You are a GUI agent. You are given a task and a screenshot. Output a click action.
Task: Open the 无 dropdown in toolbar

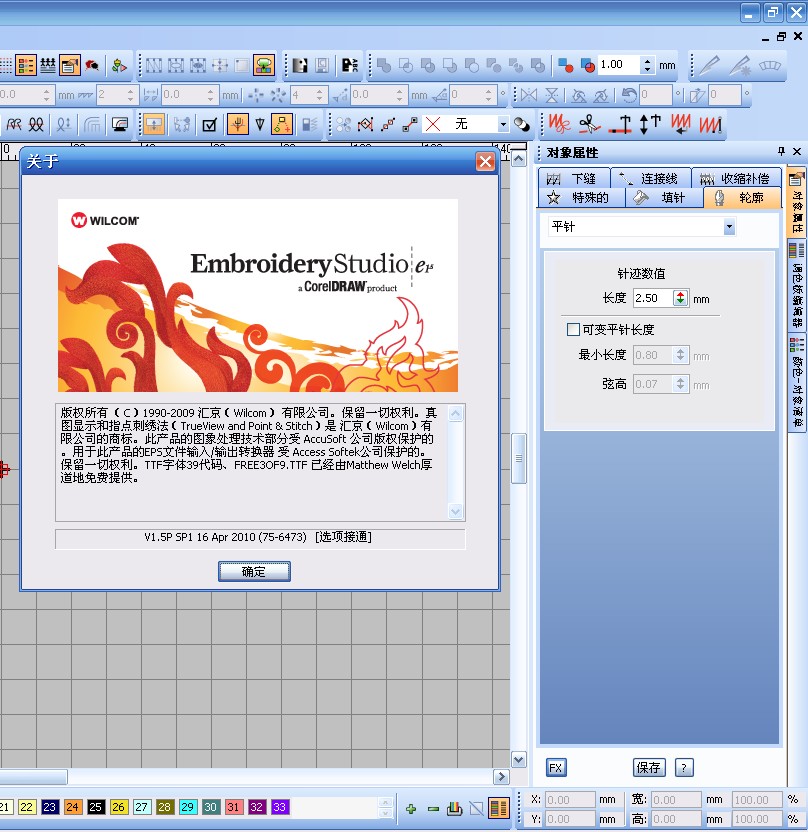click(502, 125)
